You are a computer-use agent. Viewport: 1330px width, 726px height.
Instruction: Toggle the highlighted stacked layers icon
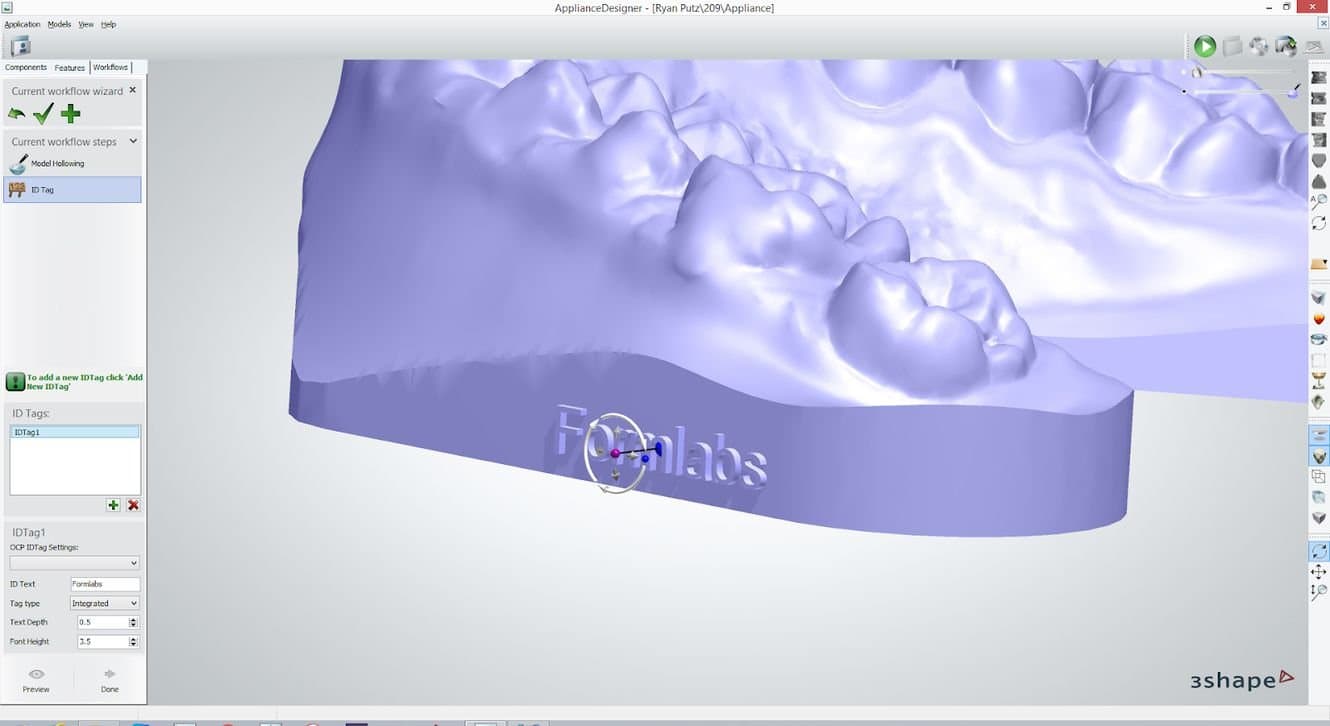[1319, 435]
